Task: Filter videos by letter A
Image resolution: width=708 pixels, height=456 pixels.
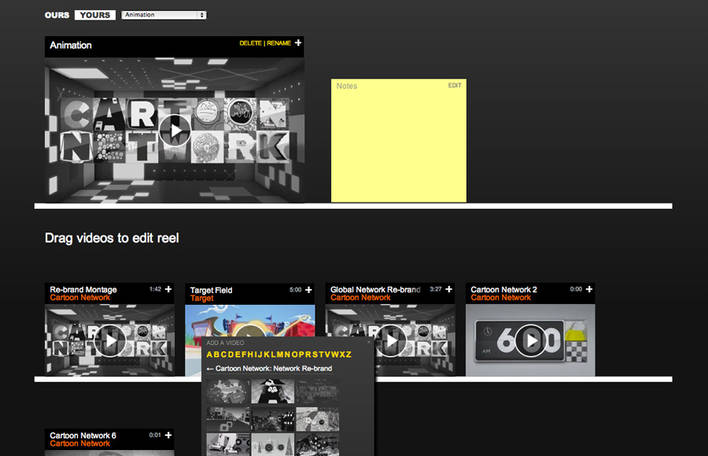Action: (210, 354)
